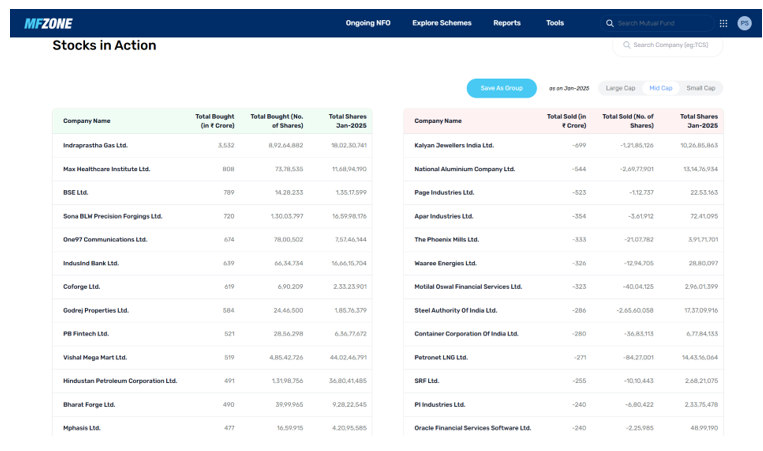This screenshot has height=451, width=763.
Task: Select Apar Industries Ltd. row
Action: pyautogui.click(x=563, y=216)
